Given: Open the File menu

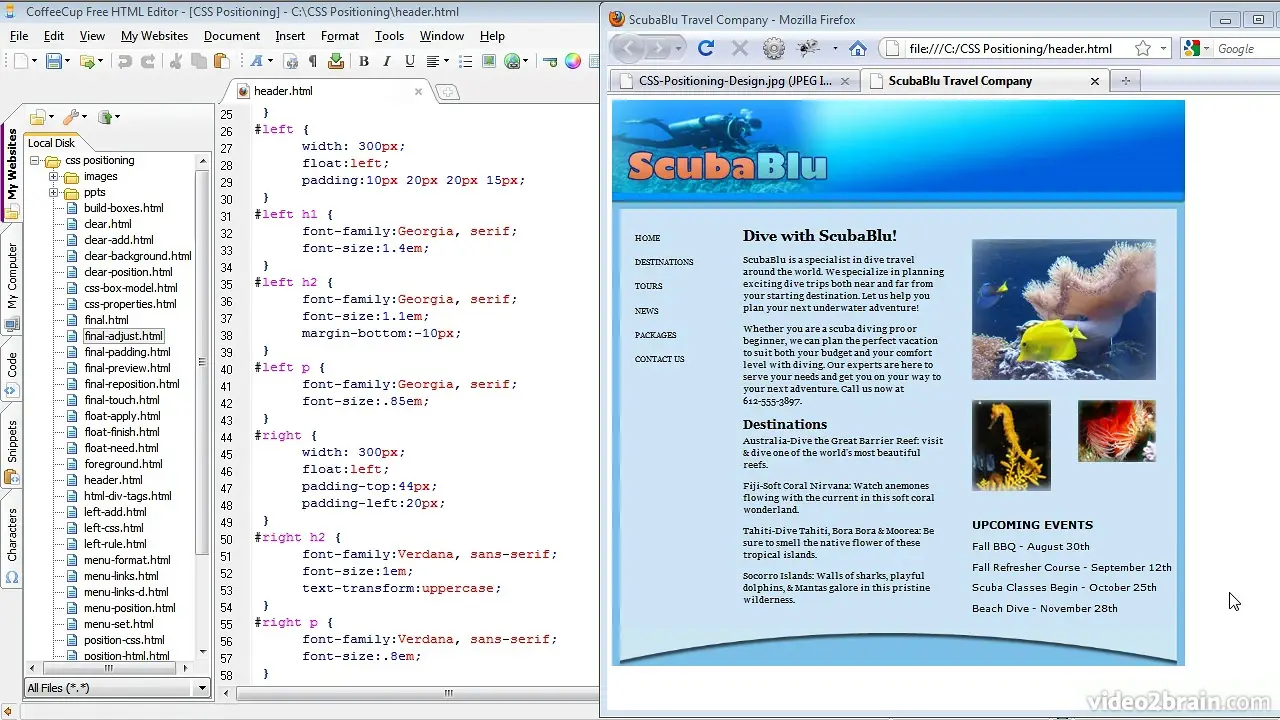Looking at the screenshot, I should click(19, 36).
